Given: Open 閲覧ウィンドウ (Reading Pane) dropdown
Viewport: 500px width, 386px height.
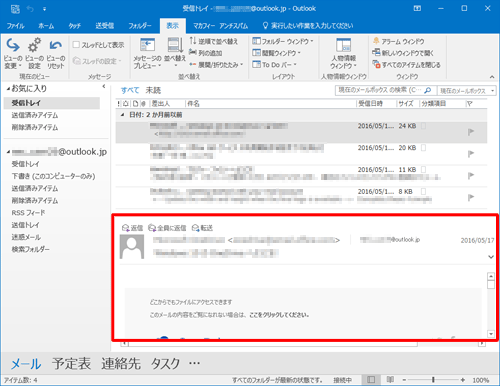Looking at the screenshot, I should 276,53.
